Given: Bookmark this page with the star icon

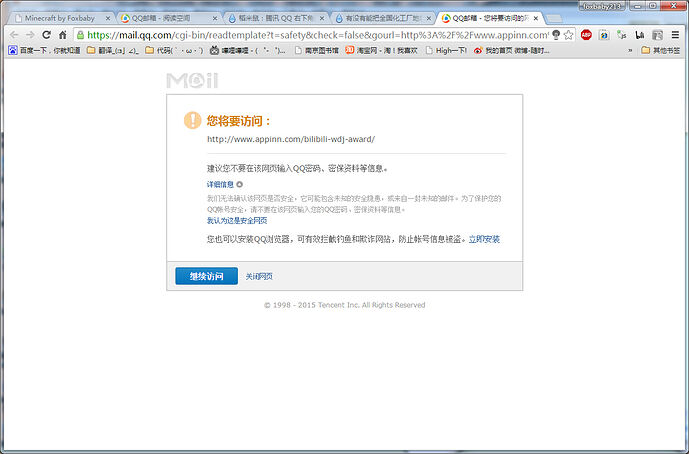Looking at the screenshot, I should point(569,34).
